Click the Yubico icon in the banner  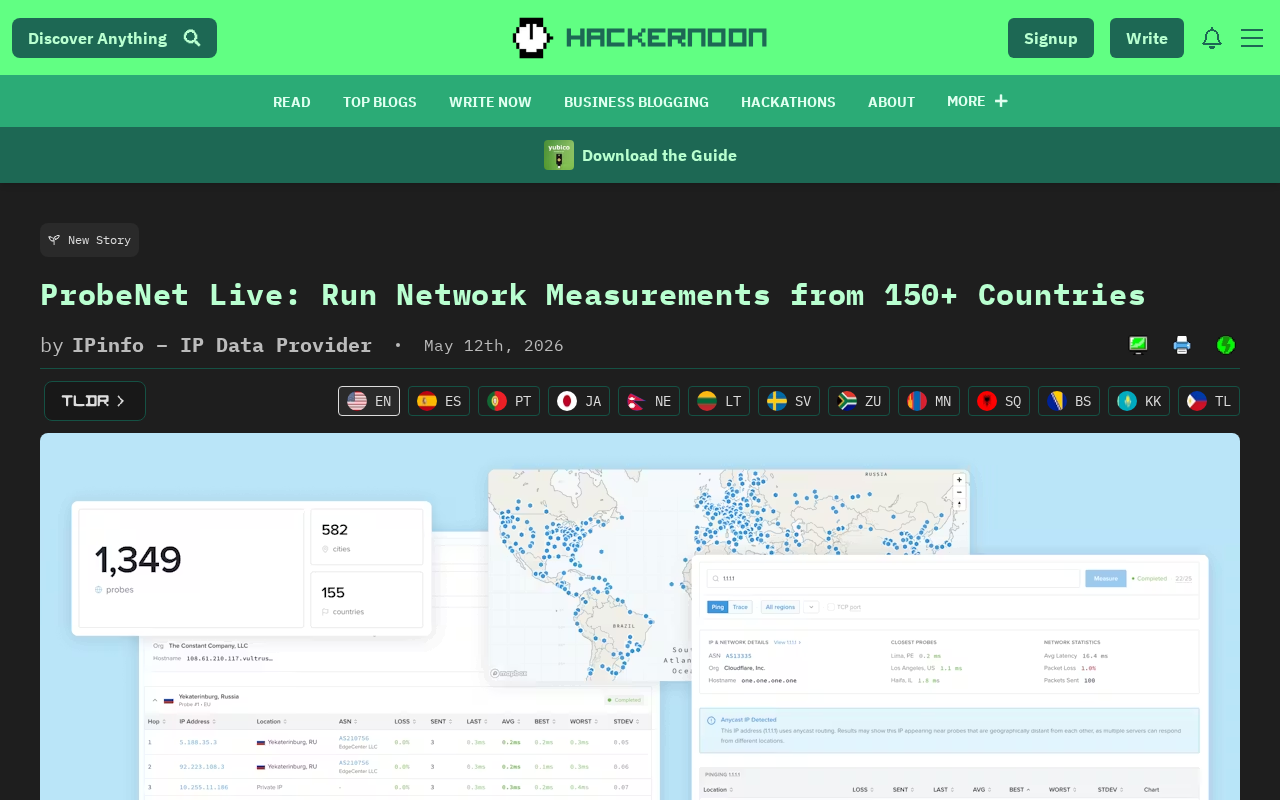pyautogui.click(x=559, y=155)
